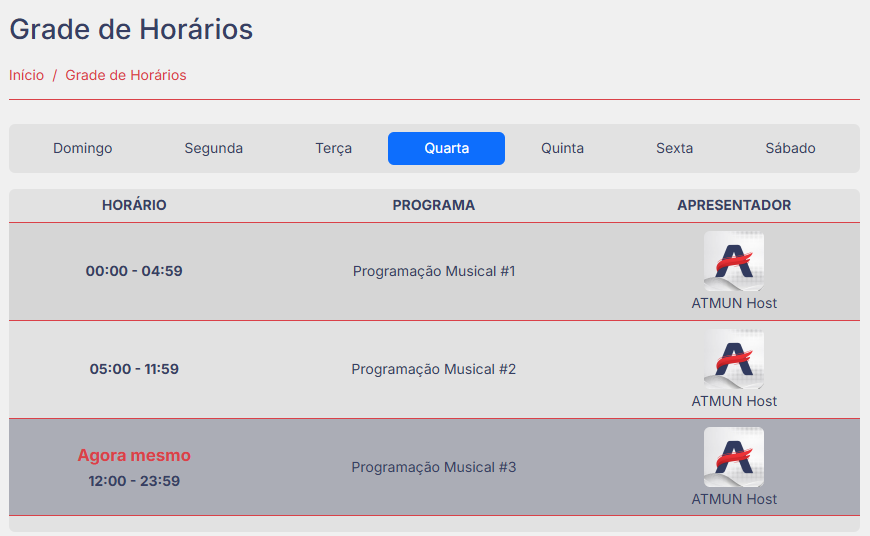The width and height of the screenshot is (870, 536).
Task: Click Programação Musical #2 program name
Action: point(434,369)
